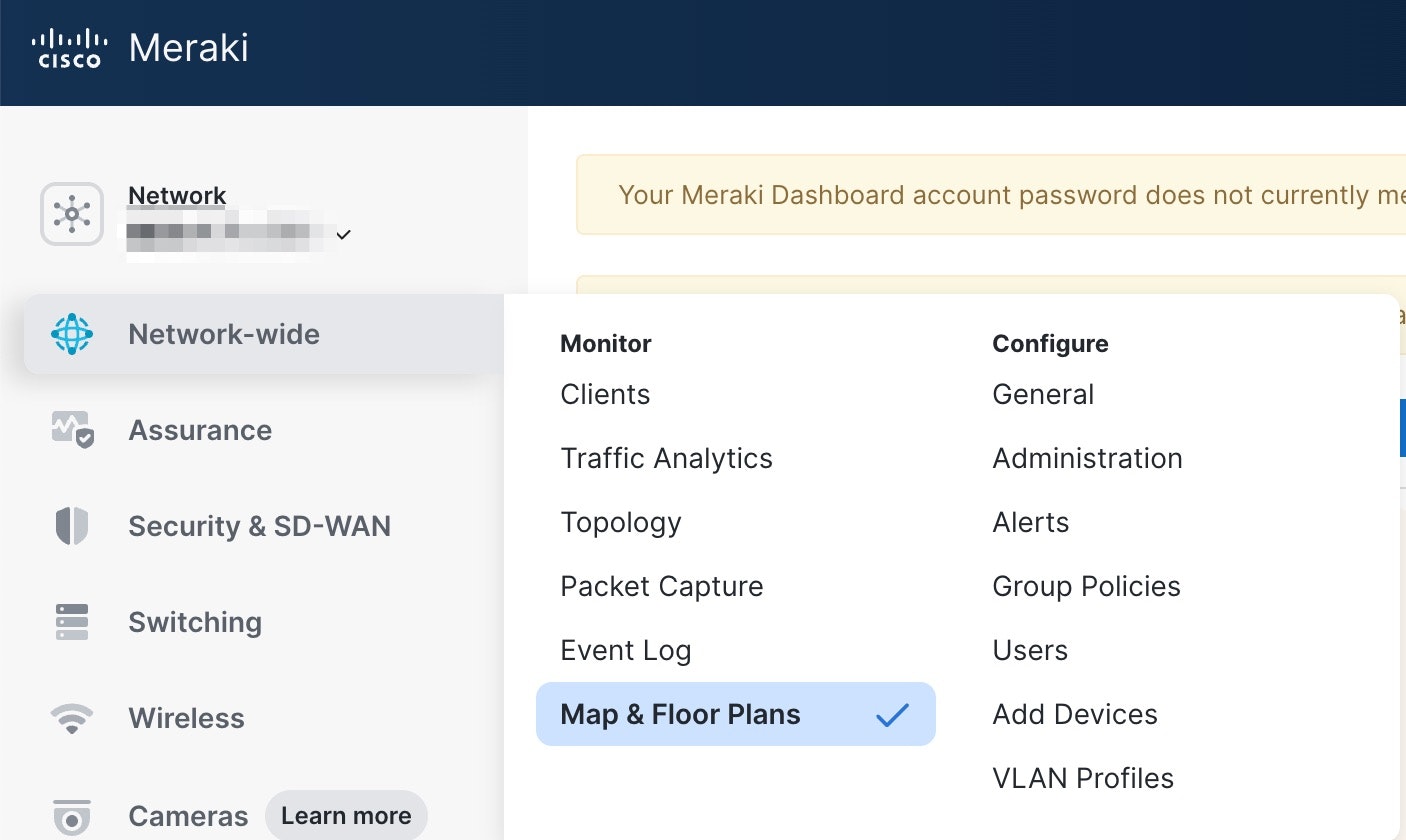Click the checkmark beside Map & Floor Plans
Screen dimensions: 1406x840
(892, 714)
